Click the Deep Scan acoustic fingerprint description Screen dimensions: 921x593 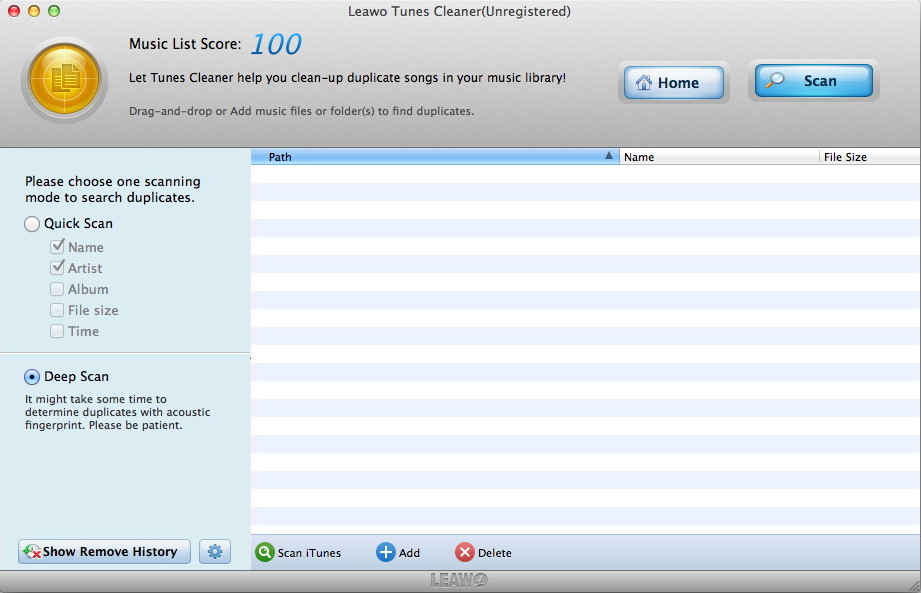pyautogui.click(x=117, y=412)
